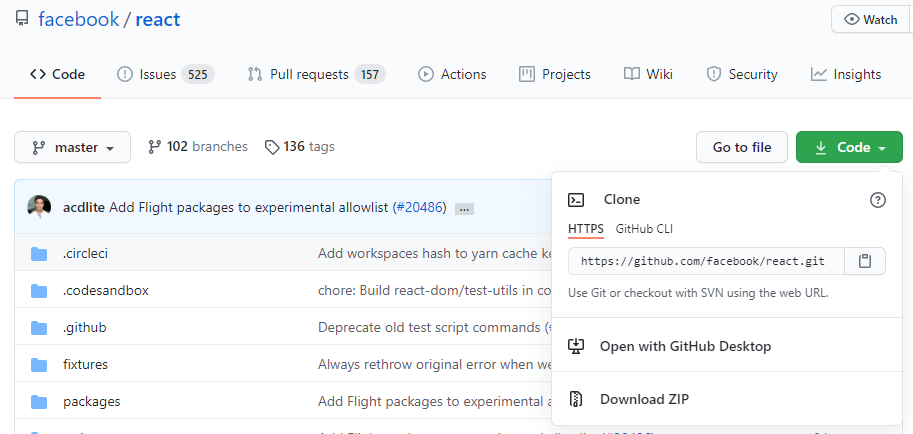Open the Pull requests tab
913x434 pixels.
314,74
